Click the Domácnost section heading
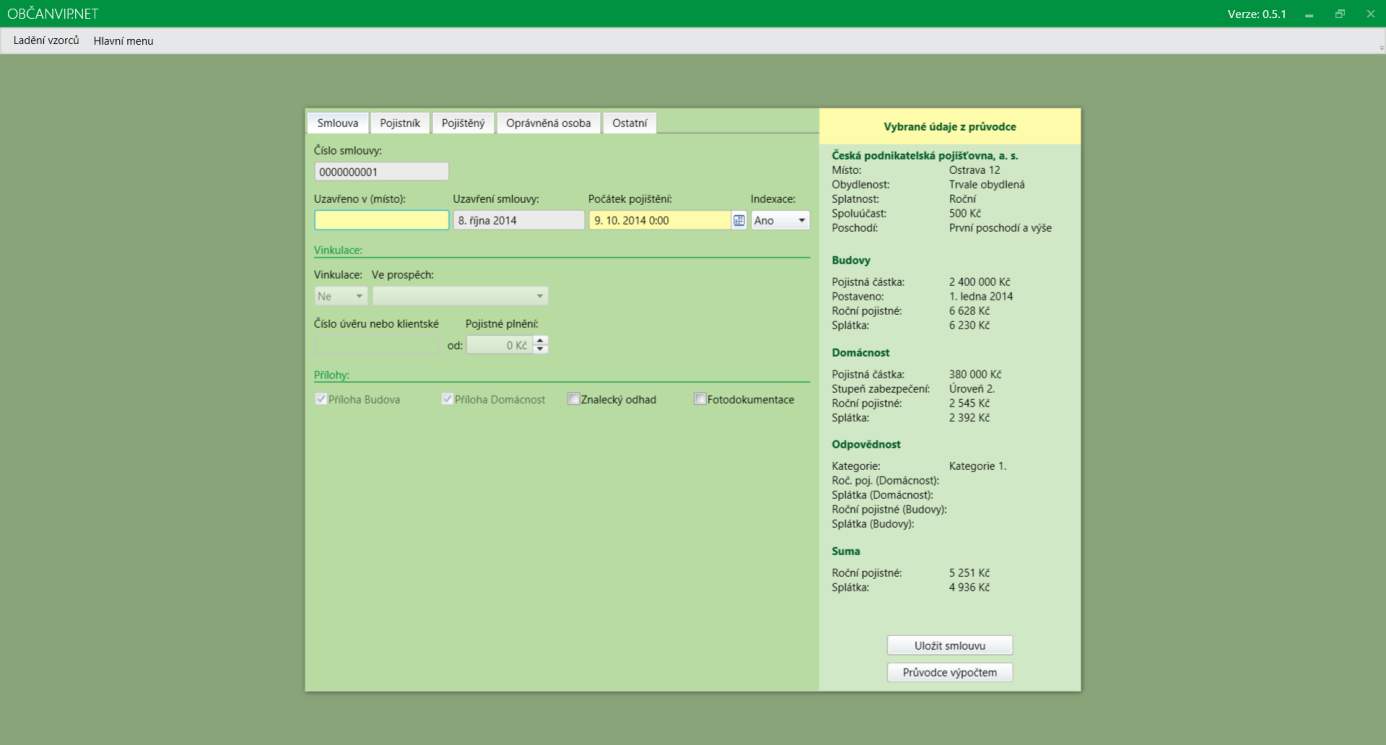Viewport: 1386px width, 745px height. 861,352
